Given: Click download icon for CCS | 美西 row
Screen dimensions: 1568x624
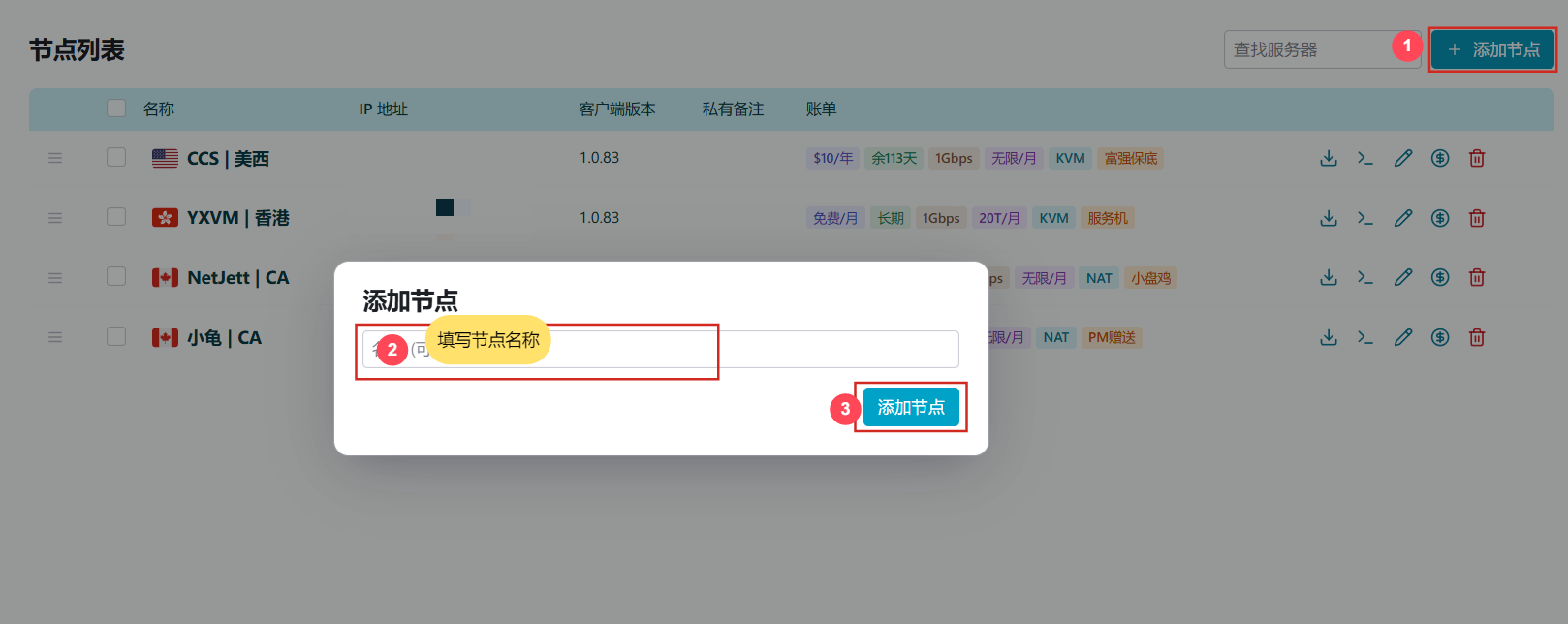Looking at the screenshot, I should 1329,158.
